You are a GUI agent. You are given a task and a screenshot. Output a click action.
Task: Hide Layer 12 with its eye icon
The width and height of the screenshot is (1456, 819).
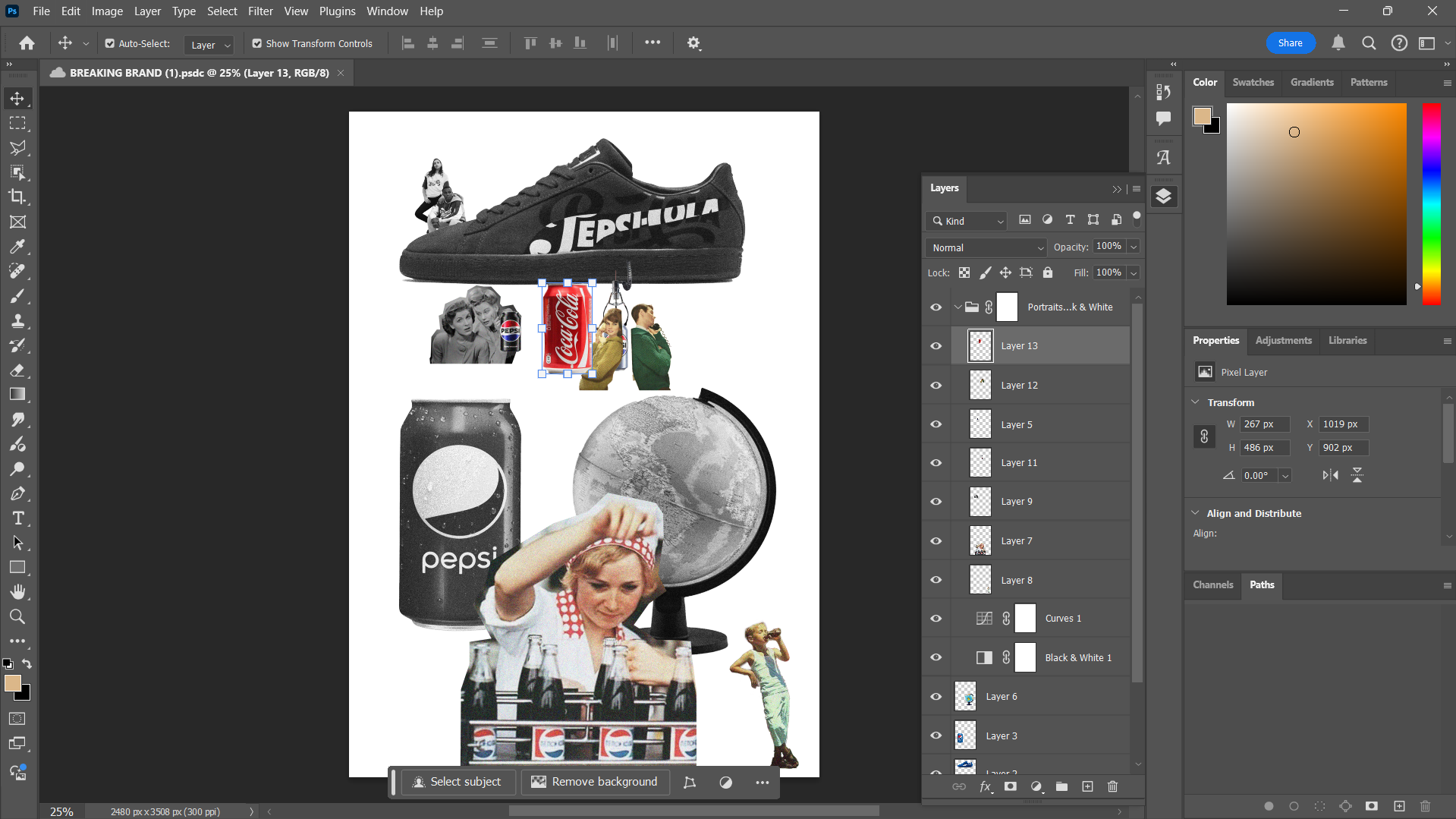click(936, 386)
